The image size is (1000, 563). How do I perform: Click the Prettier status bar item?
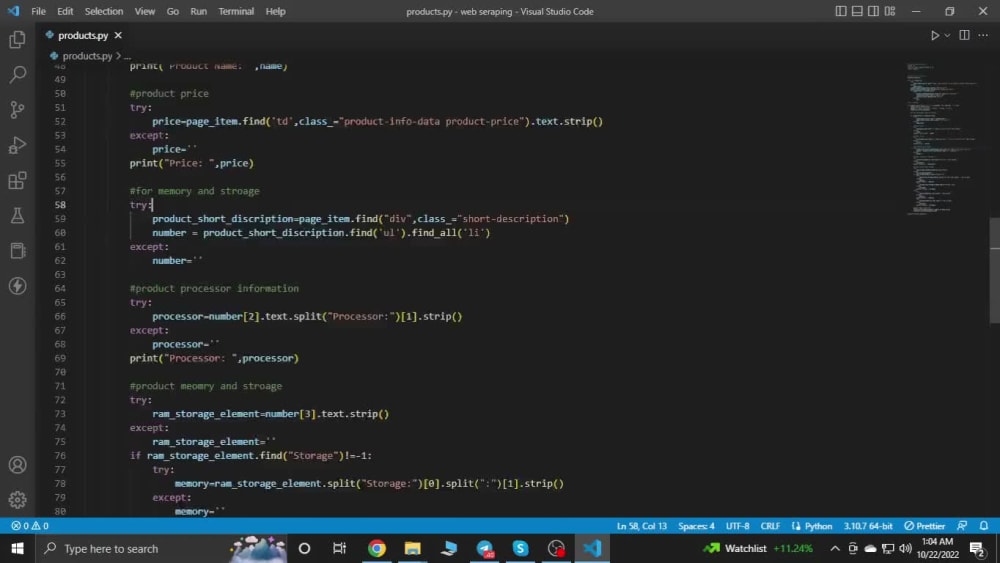[925, 526]
